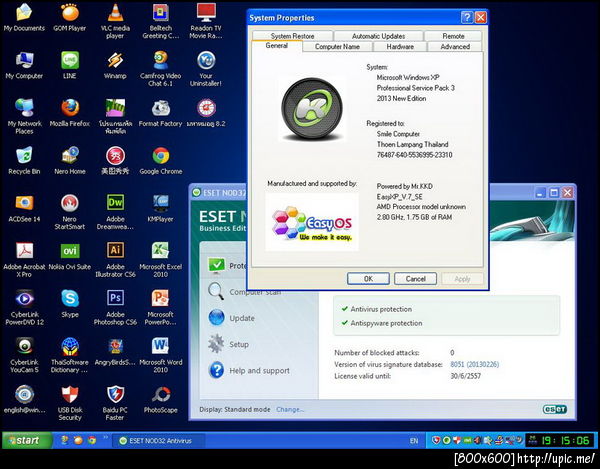Click virus signature database version link
The width and height of the screenshot is (600, 469).
coord(474,364)
